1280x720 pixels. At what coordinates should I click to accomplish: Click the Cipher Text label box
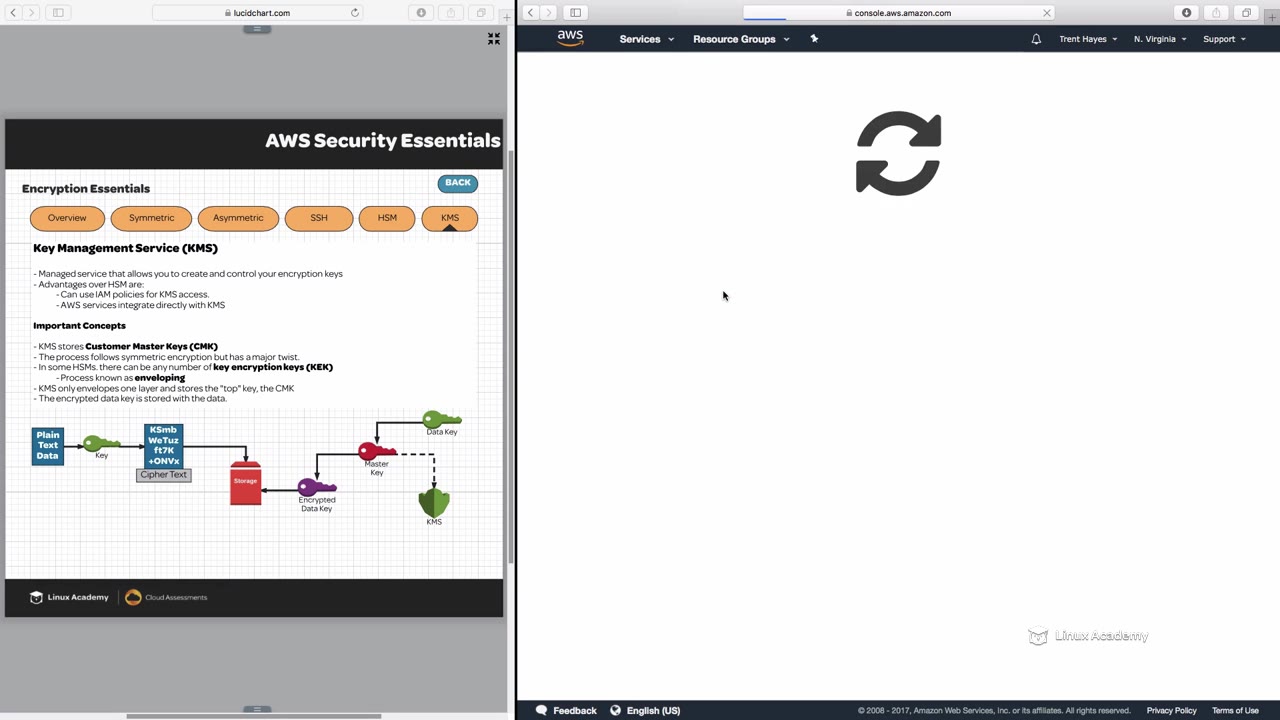click(x=163, y=475)
